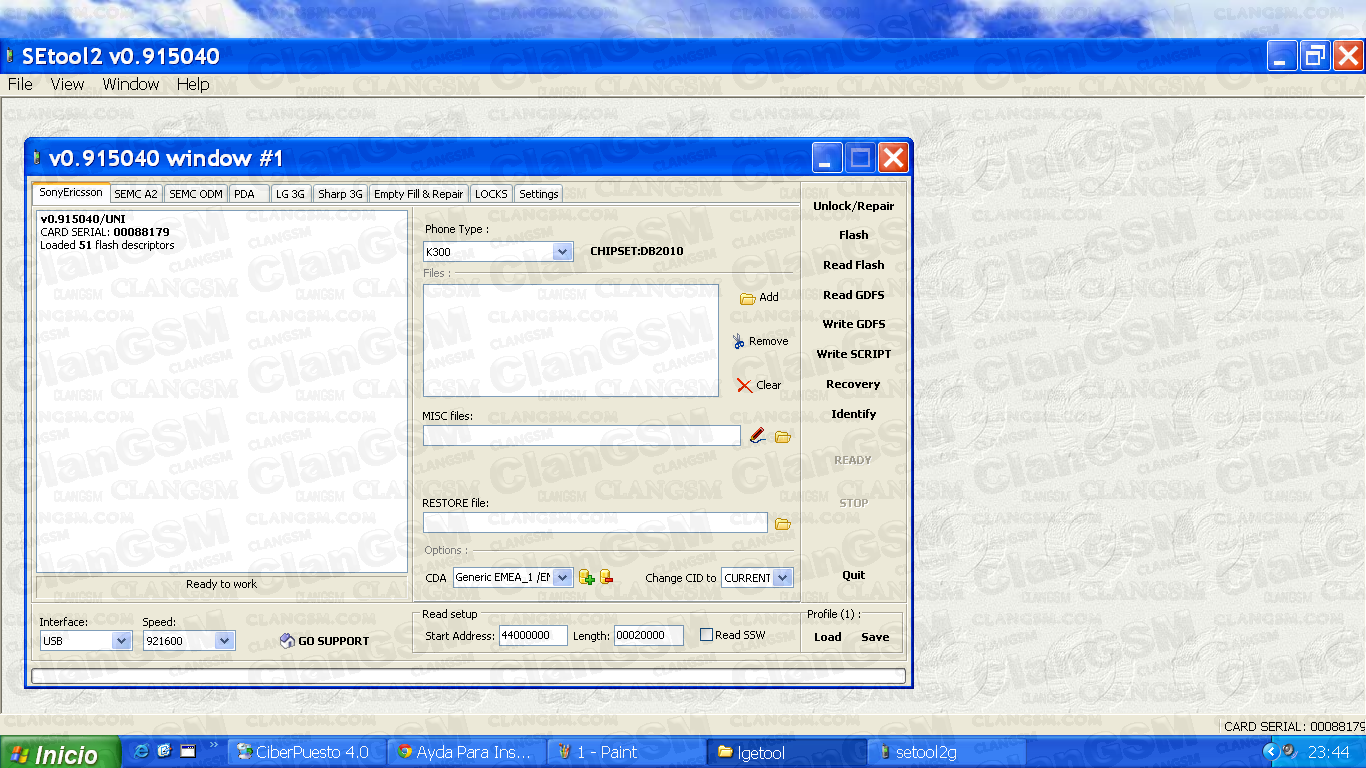Screen dimensions: 1366x768
Task: Click the green plus CDA add icon
Action: click(586, 577)
